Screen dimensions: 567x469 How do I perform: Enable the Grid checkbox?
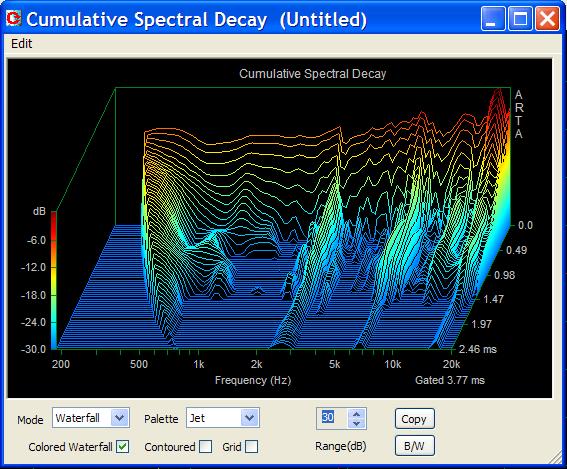pos(251,447)
